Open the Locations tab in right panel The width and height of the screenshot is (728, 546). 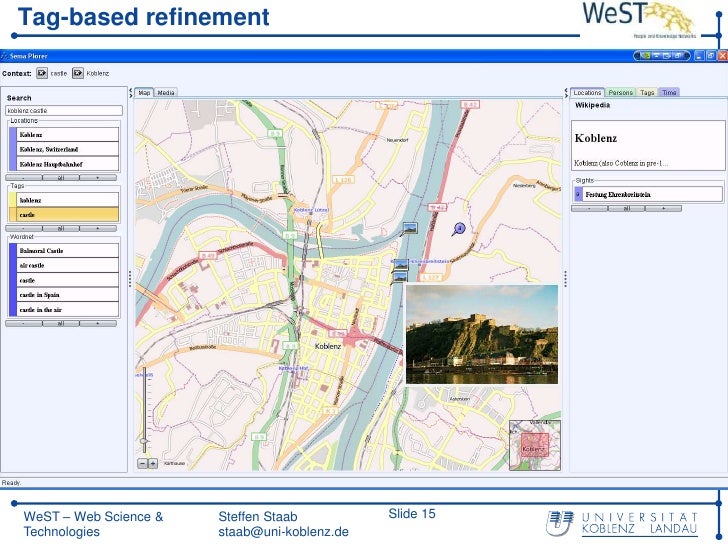click(x=587, y=92)
